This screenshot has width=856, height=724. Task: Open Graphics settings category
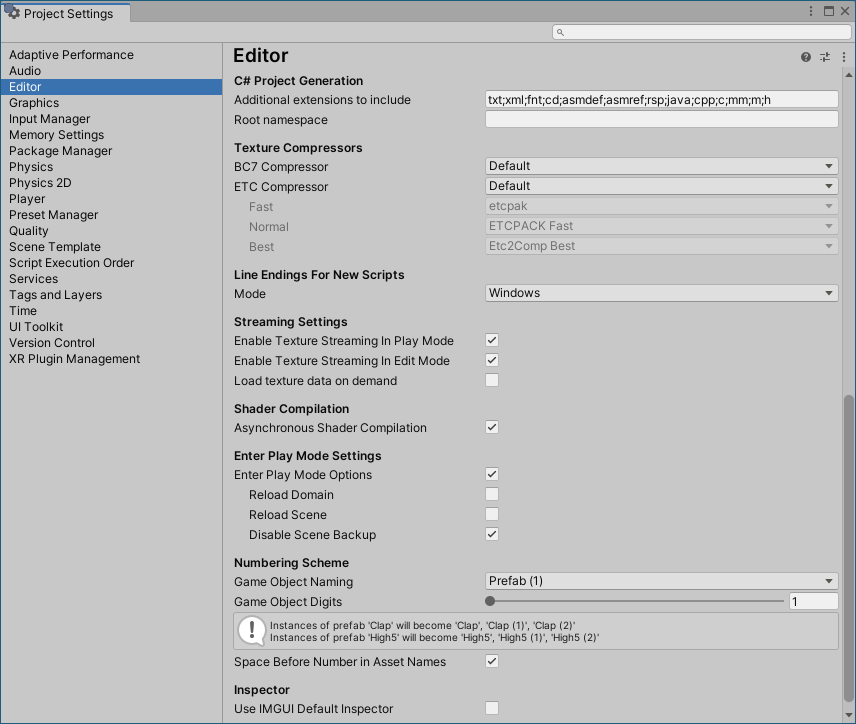coord(111,103)
